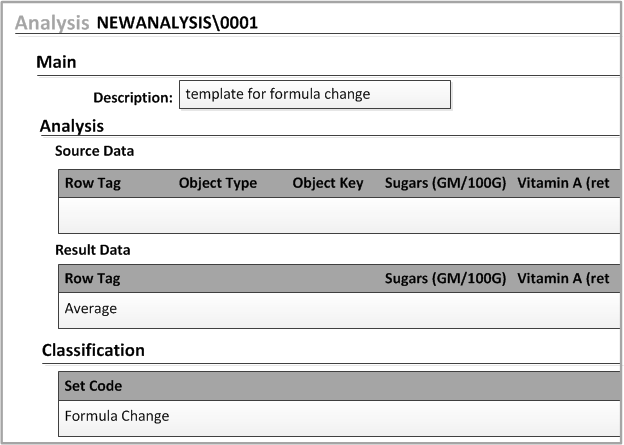Select the Classification section header
Screen dimensions: 624x445
[93, 350]
